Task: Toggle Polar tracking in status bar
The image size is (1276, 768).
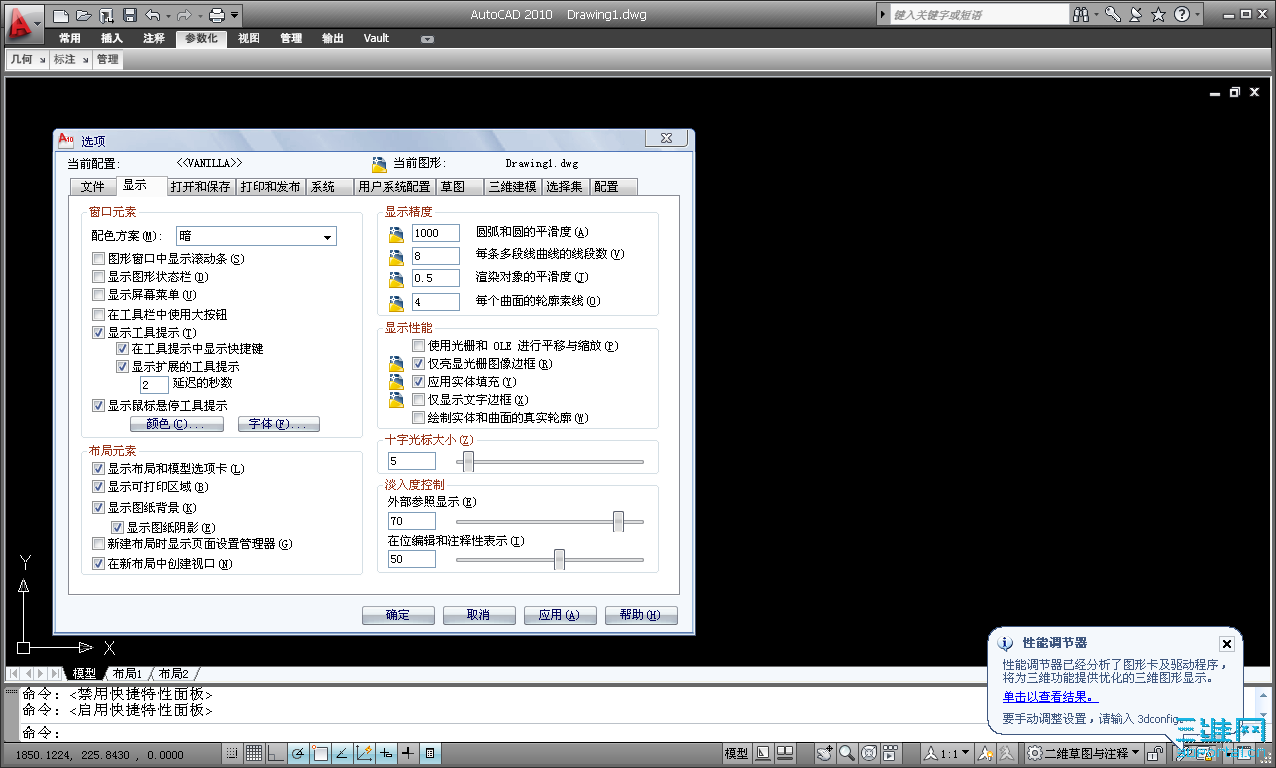Action: (297, 753)
